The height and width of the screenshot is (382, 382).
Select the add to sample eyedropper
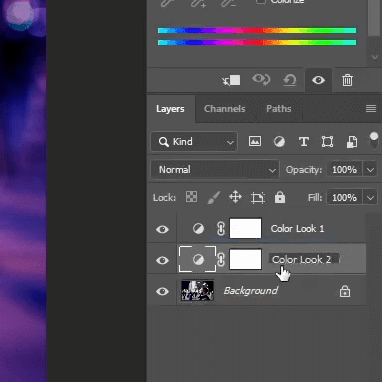coord(199,3)
